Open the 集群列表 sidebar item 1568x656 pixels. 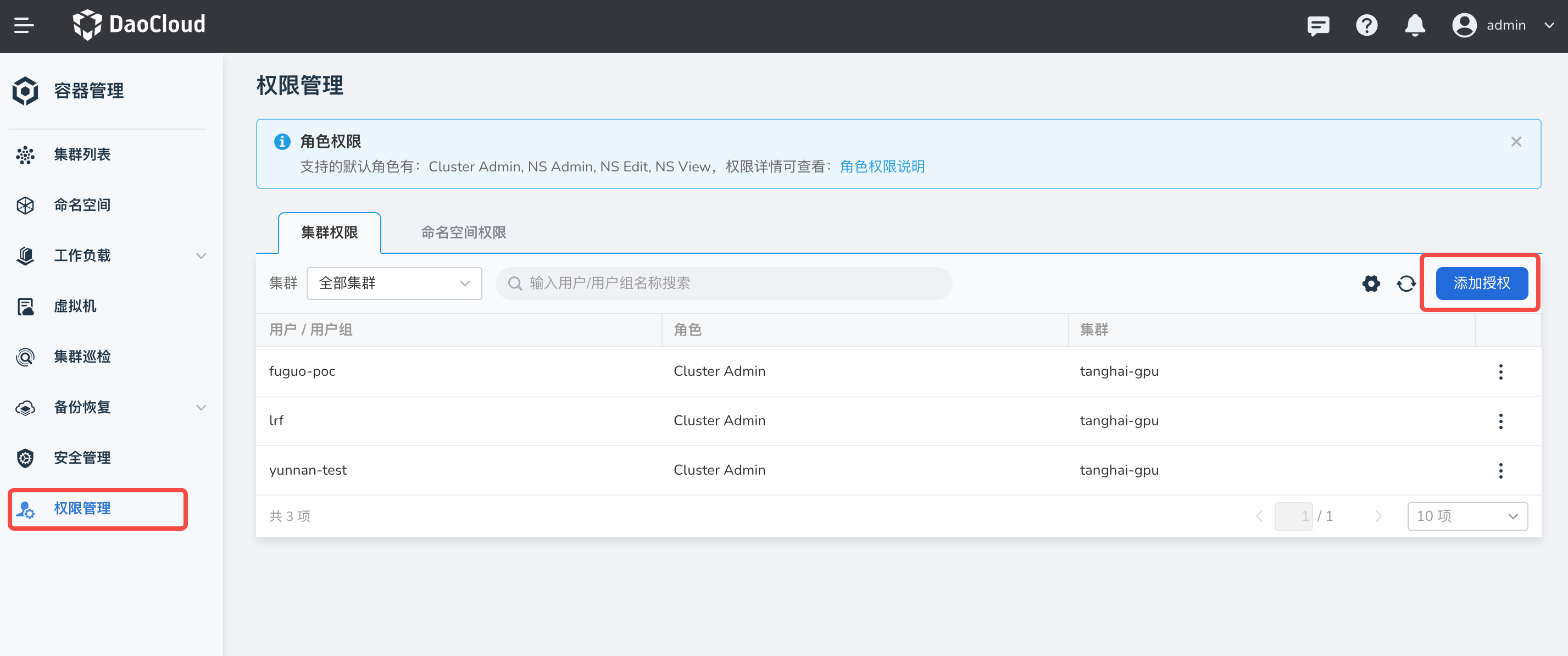tap(82, 154)
